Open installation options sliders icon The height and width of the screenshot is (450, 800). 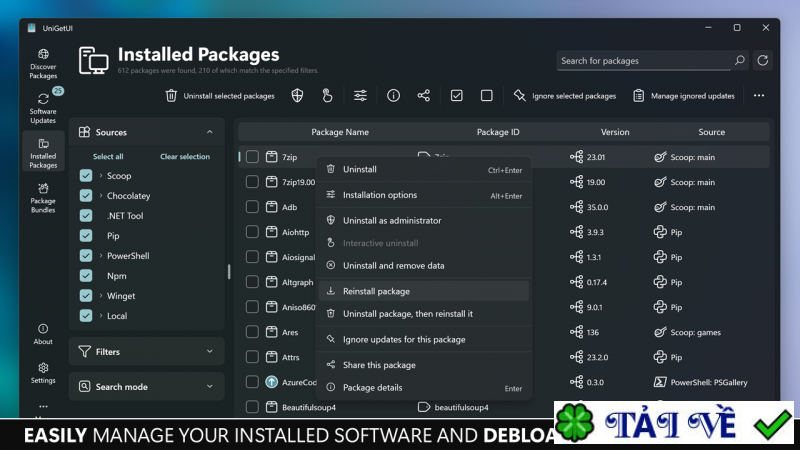coord(360,96)
